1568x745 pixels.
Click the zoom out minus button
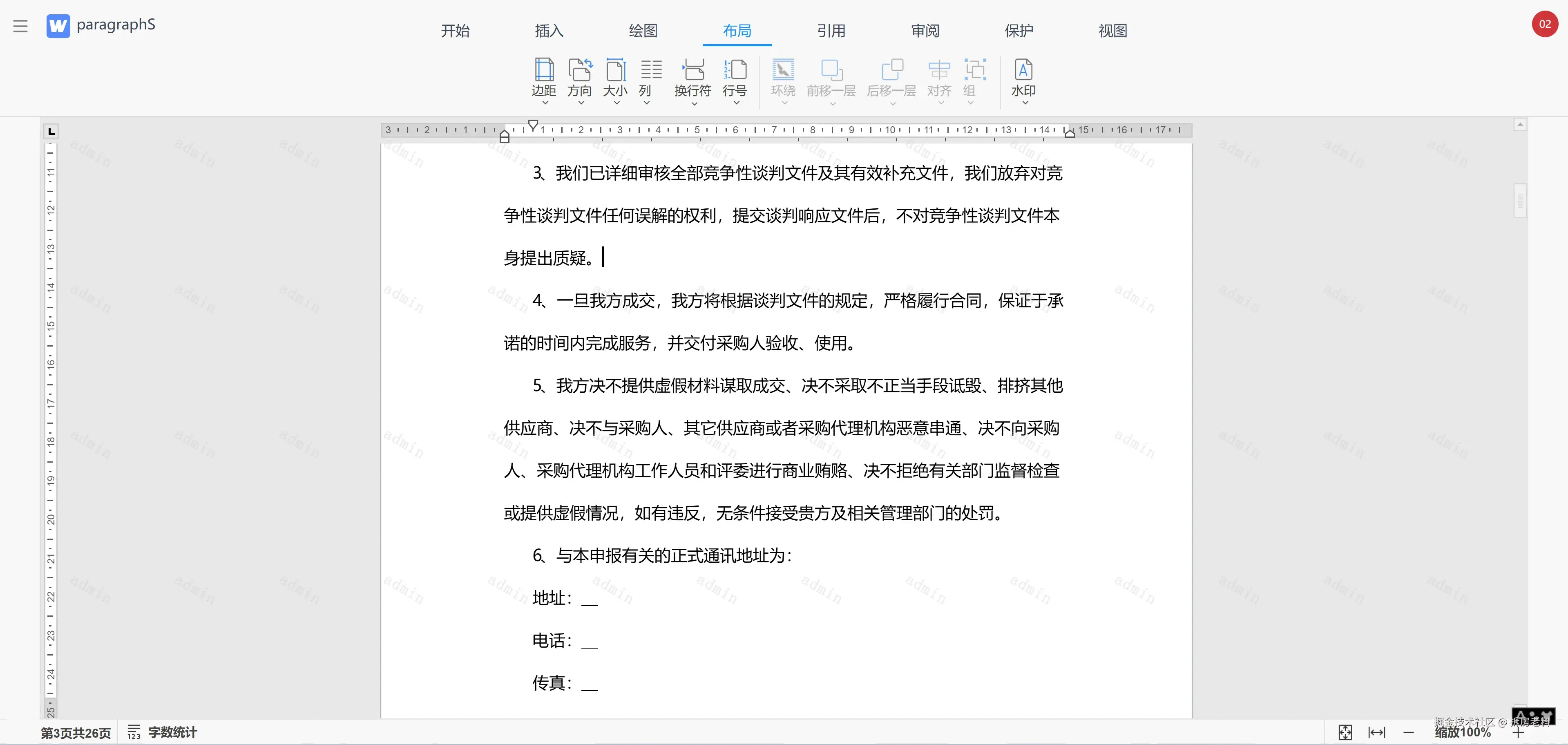click(1409, 732)
